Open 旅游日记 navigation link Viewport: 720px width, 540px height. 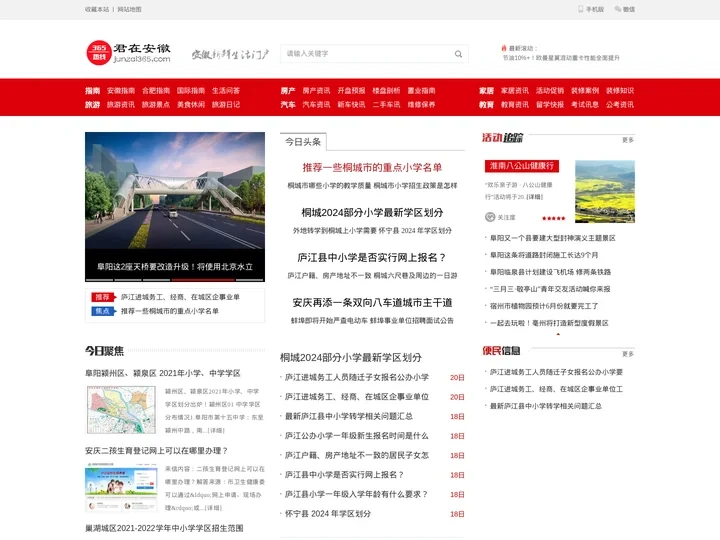click(225, 105)
